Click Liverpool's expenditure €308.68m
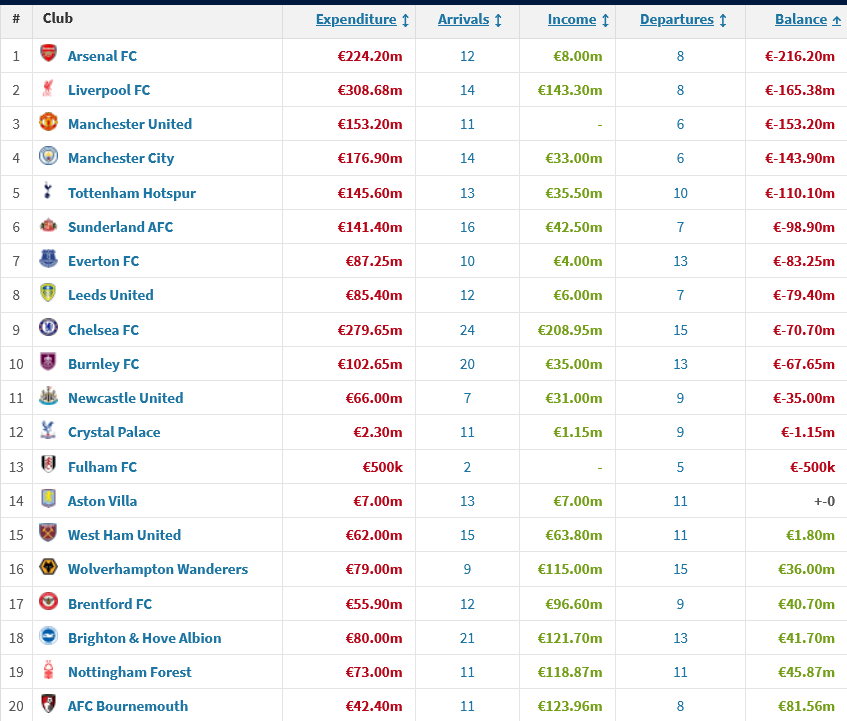This screenshot has height=721, width=847. [x=370, y=90]
